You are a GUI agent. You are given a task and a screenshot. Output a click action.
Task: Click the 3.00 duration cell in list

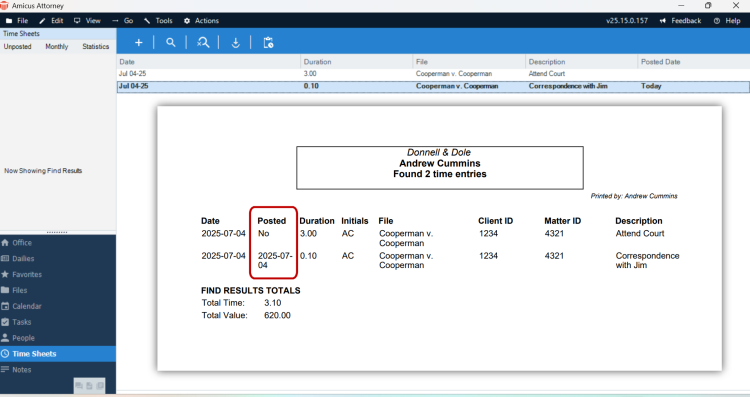click(x=310, y=74)
